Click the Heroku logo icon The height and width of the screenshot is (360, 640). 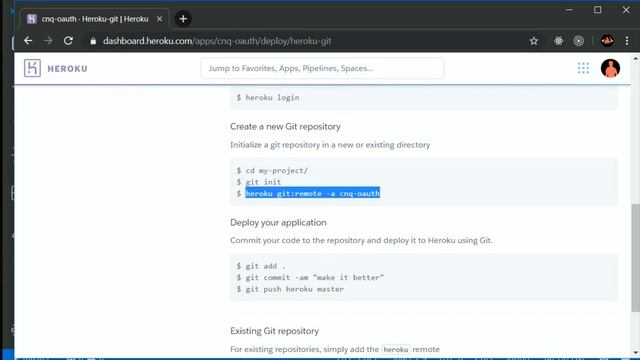pyautogui.click(x=32, y=68)
